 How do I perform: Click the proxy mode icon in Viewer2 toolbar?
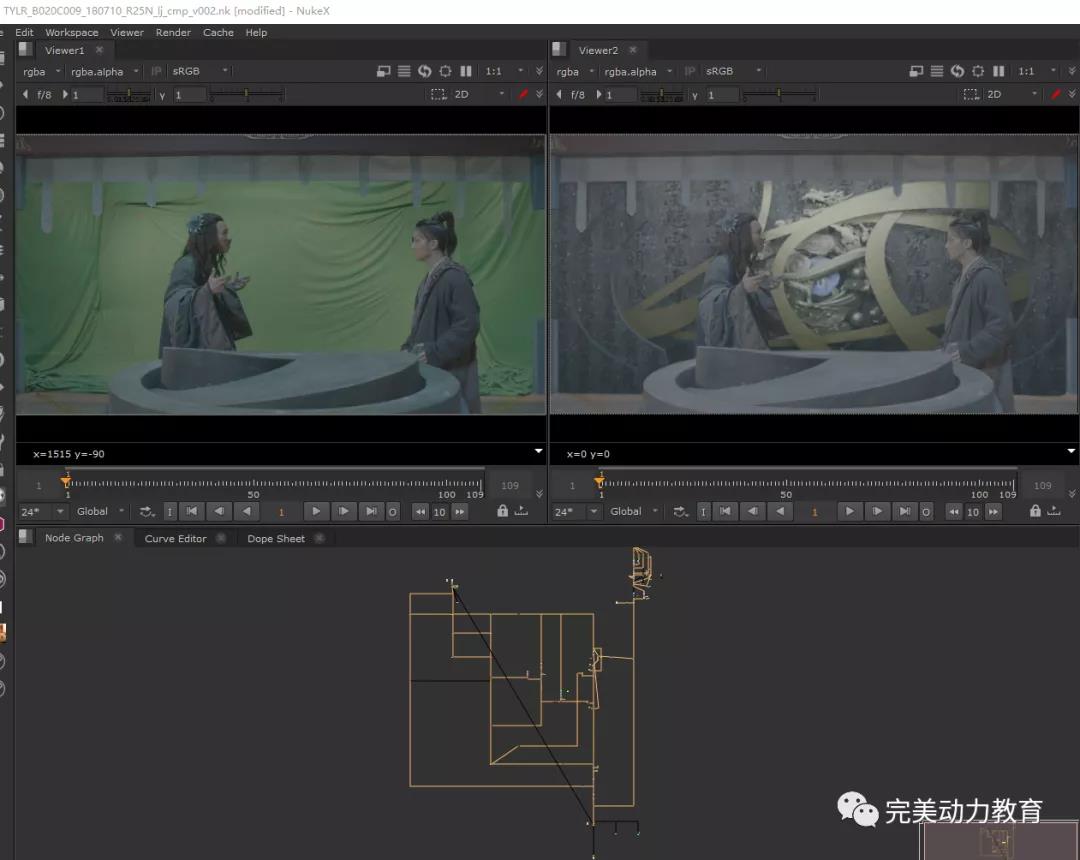916,71
